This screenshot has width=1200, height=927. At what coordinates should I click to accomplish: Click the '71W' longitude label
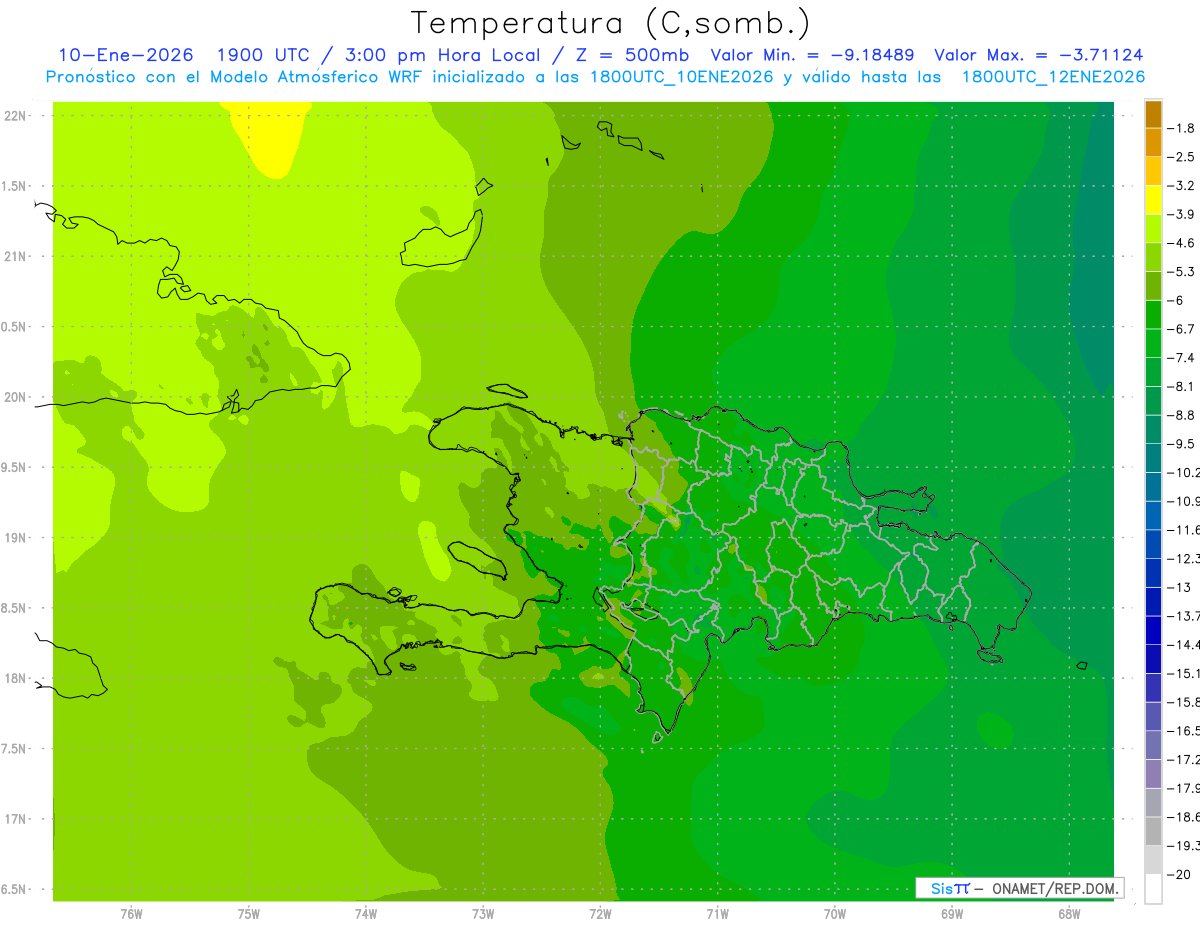717,913
